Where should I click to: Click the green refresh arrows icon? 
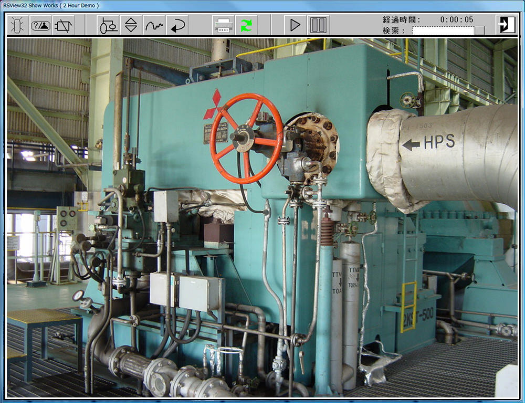pos(246,25)
